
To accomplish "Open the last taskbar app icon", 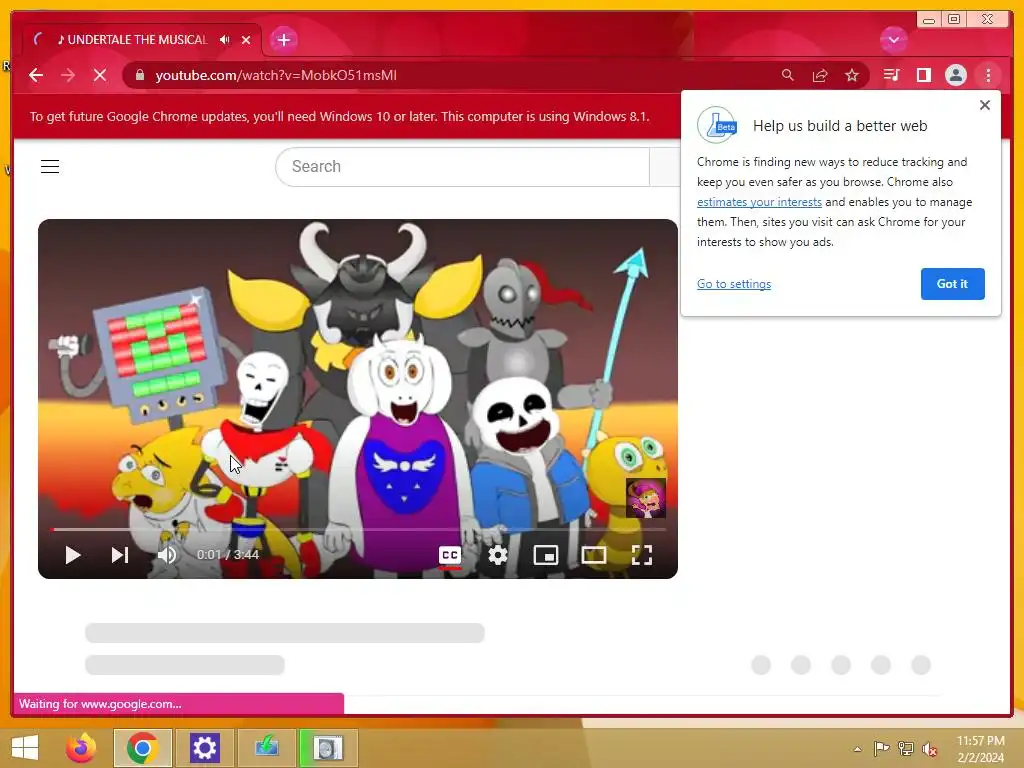I will point(328,748).
